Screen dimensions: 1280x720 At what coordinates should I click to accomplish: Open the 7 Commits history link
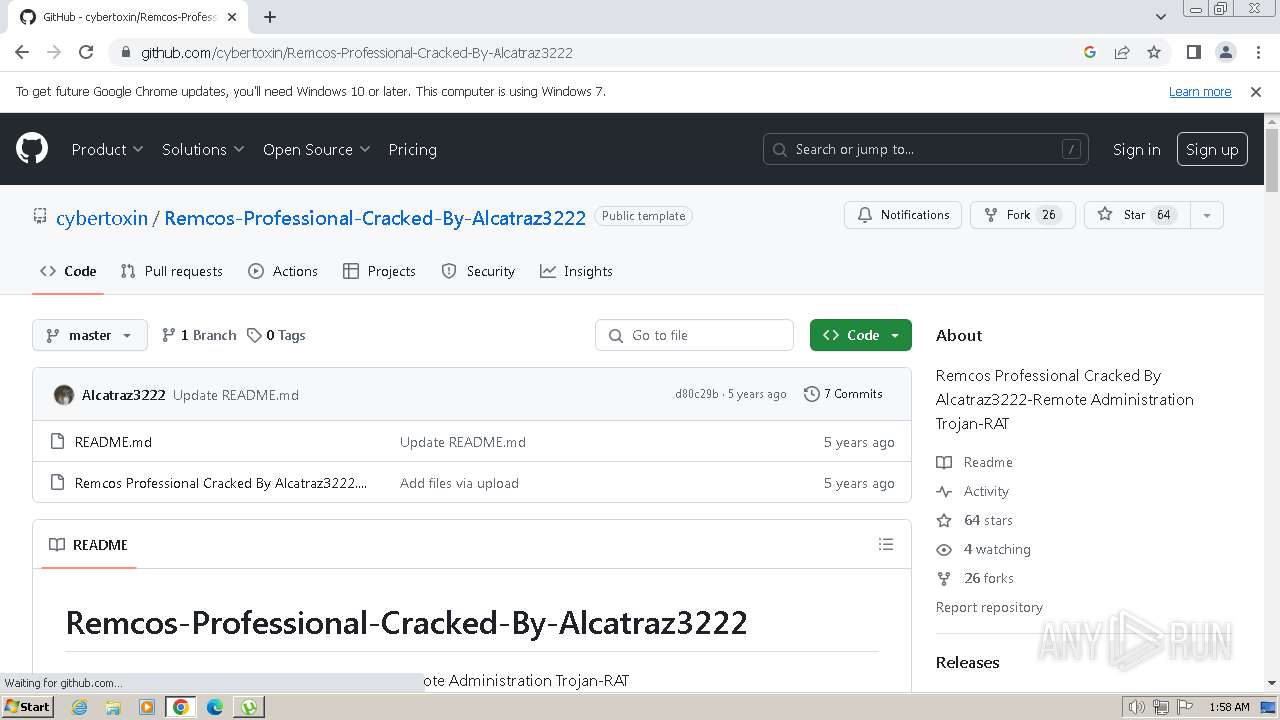point(843,394)
